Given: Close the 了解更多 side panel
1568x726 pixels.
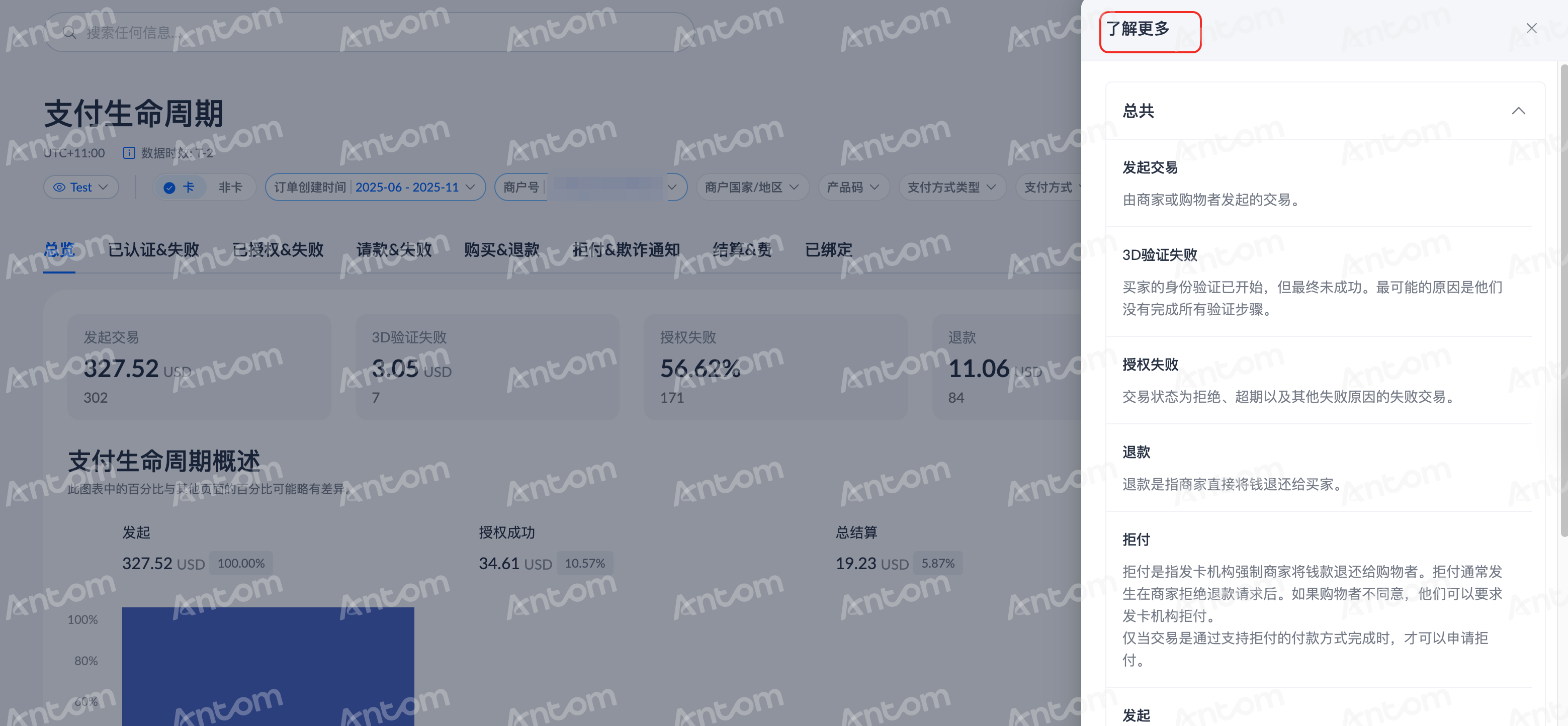Looking at the screenshot, I should [1531, 28].
